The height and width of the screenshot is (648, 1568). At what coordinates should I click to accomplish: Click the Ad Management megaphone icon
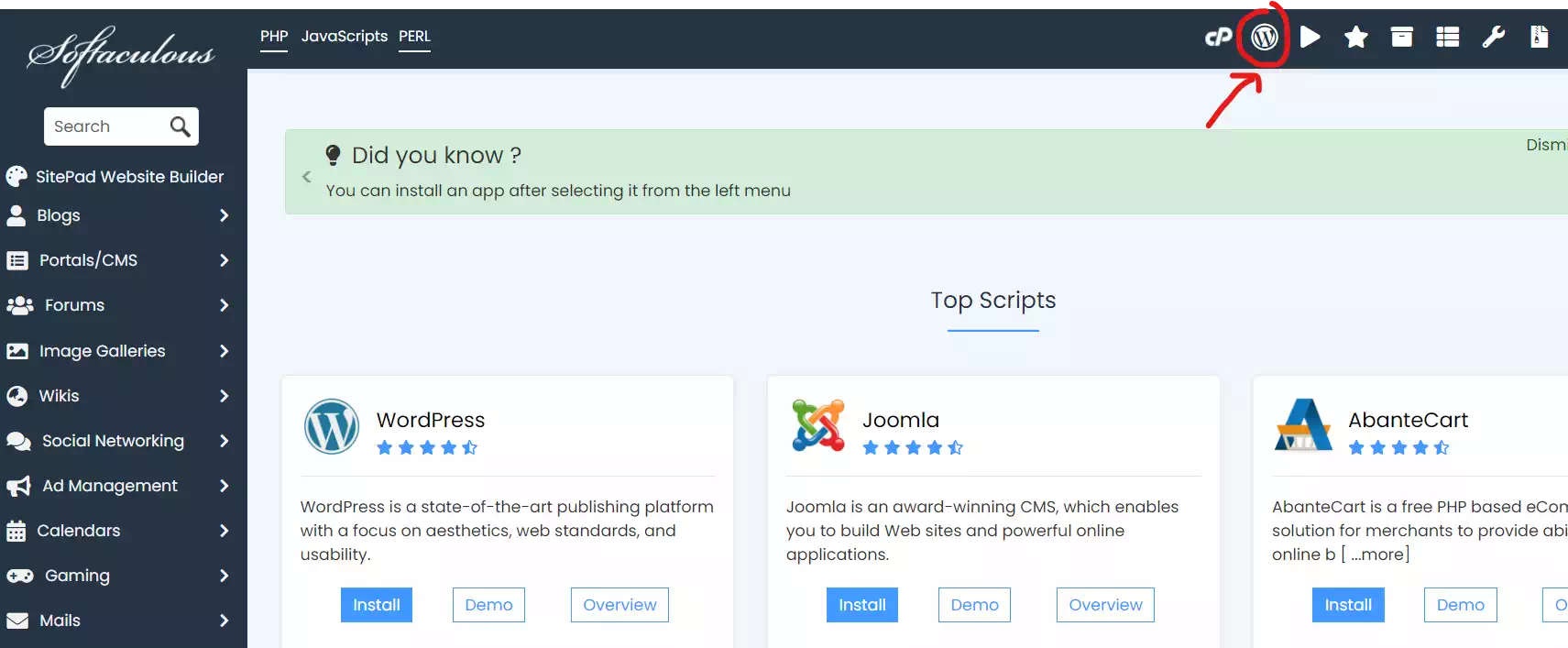18,486
